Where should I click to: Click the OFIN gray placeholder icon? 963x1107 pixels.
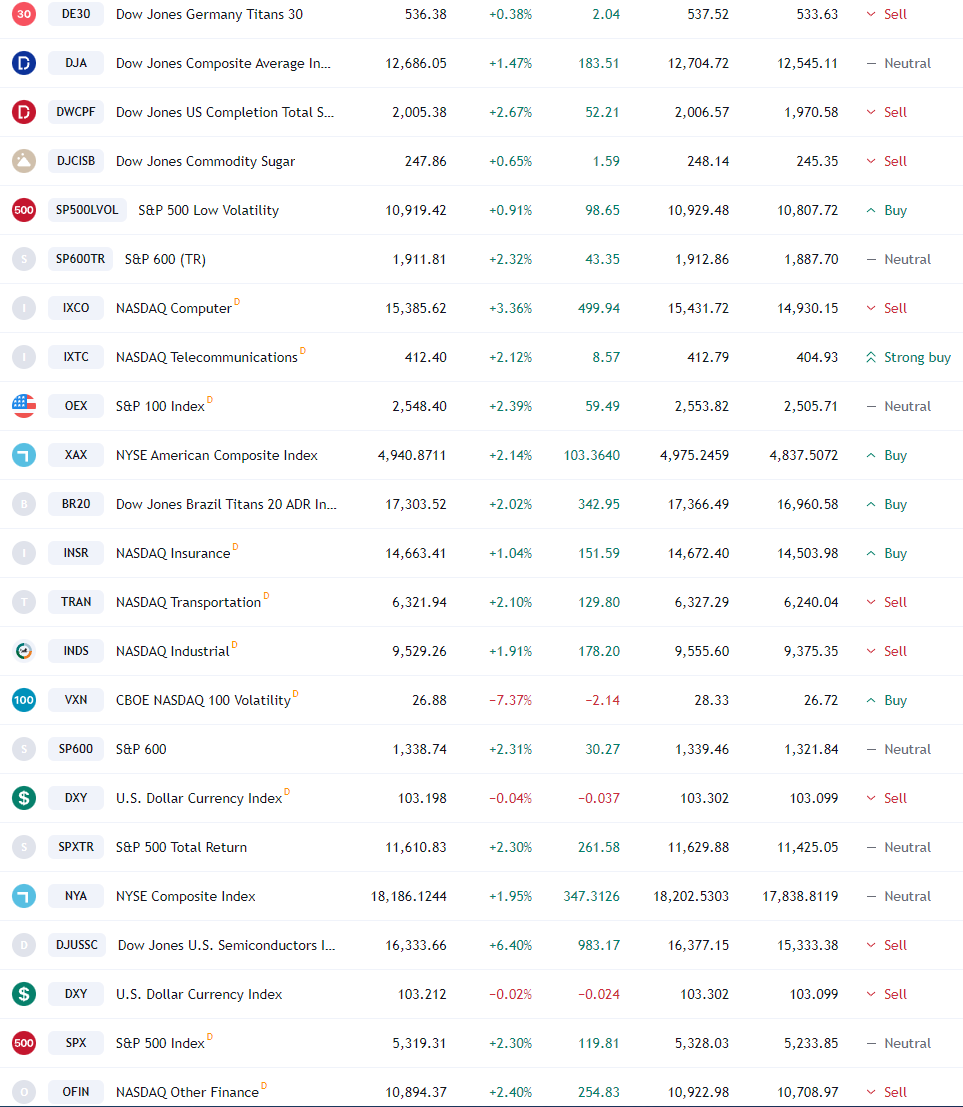(24, 1091)
